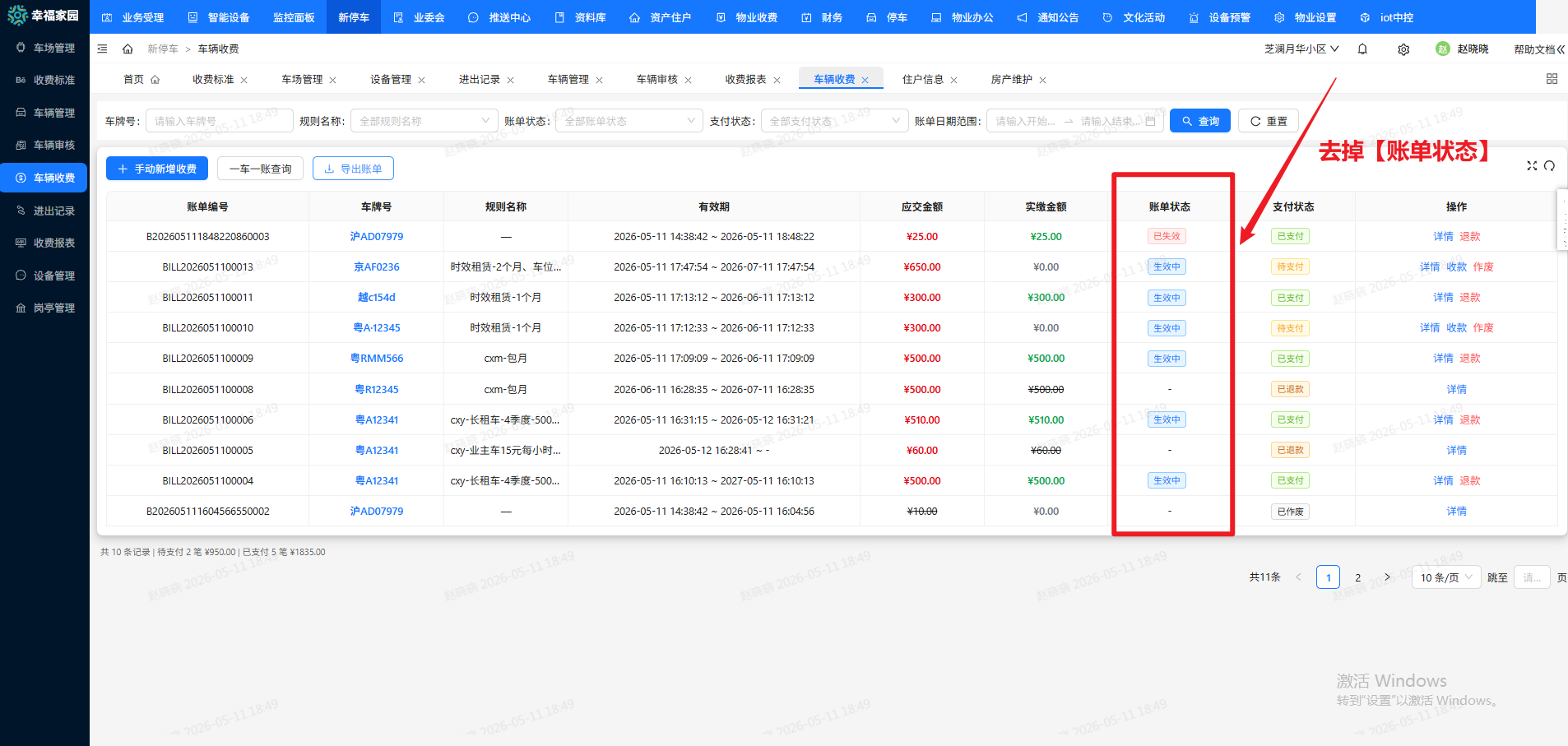The width and height of the screenshot is (1568, 746).
Task: Close the 车辆审核 tab
Action: pos(689,80)
